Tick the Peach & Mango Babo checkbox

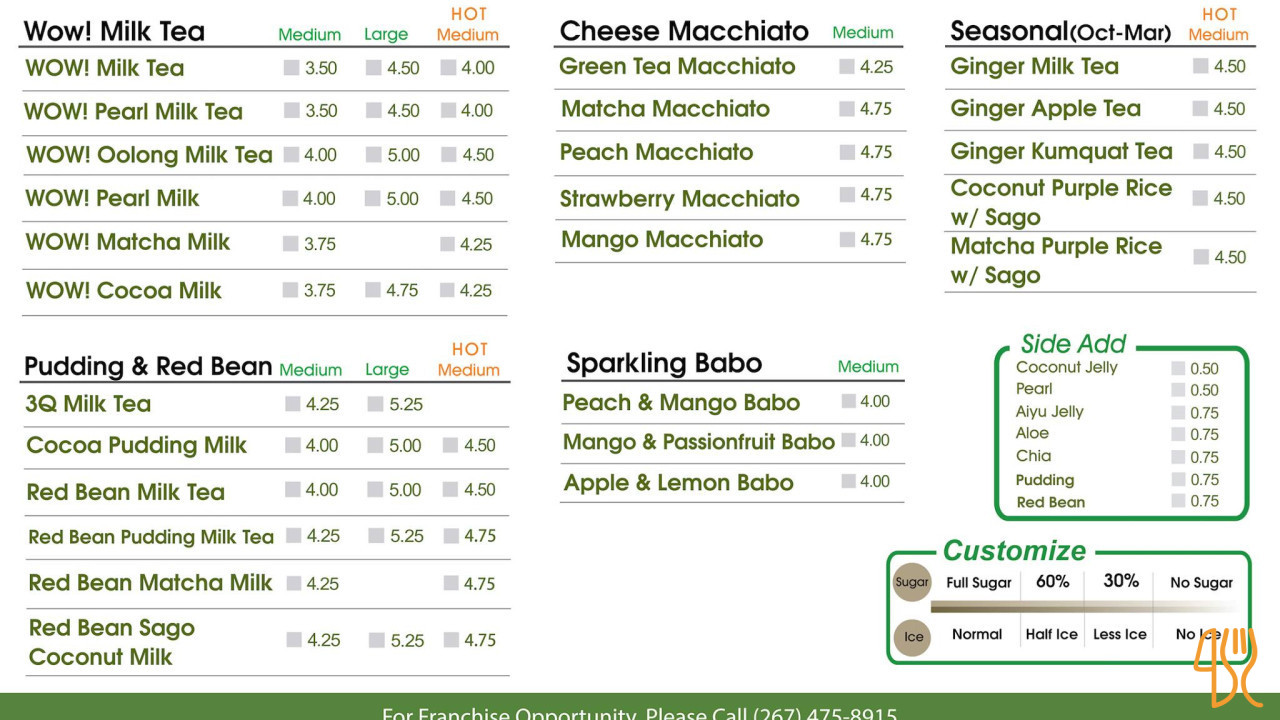[849, 401]
